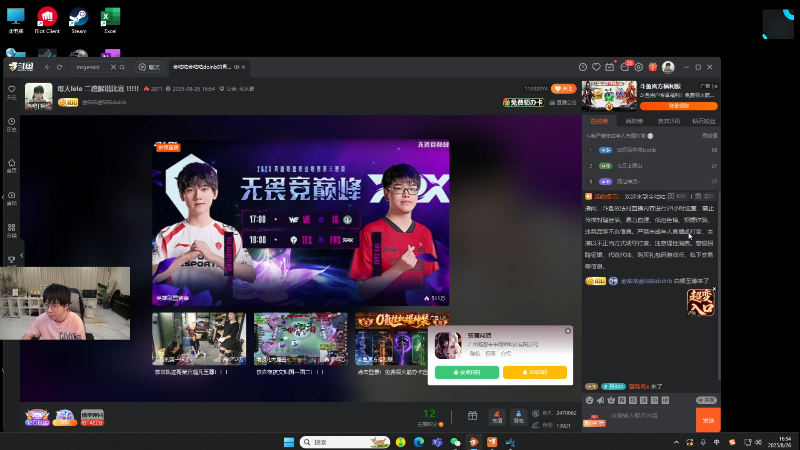Image resolution: width=800 pixels, height=450 pixels.
Task: Open the gym stream thumbnail
Action: [x=199, y=339]
